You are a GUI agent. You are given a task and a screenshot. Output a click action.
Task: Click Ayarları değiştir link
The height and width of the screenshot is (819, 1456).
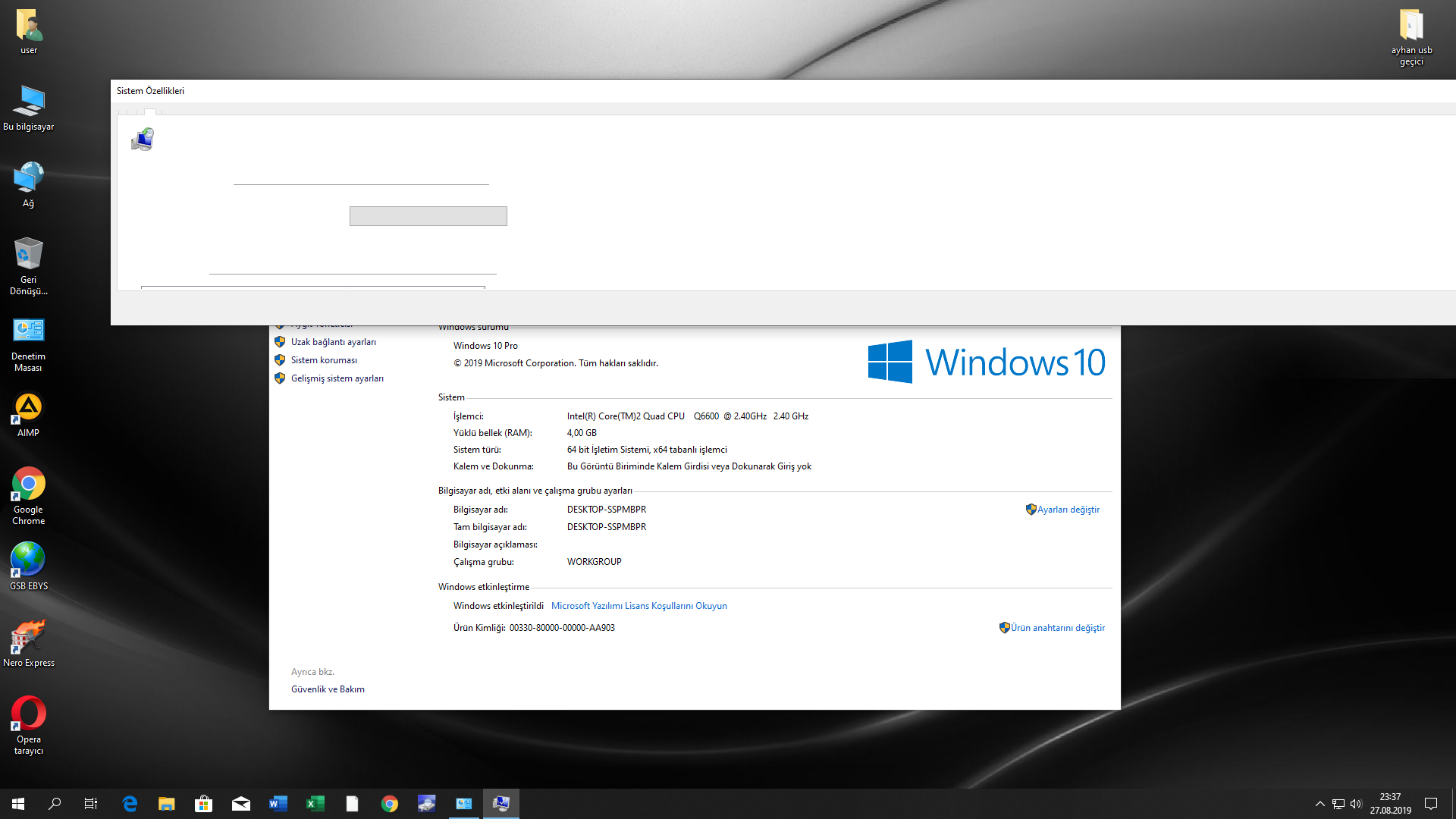coord(1068,510)
